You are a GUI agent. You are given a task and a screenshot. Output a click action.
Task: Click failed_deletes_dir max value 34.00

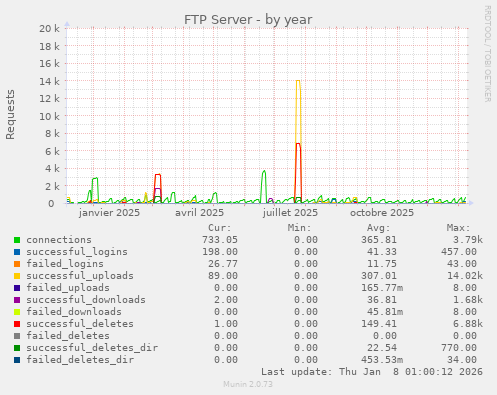[x=462, y=360]
